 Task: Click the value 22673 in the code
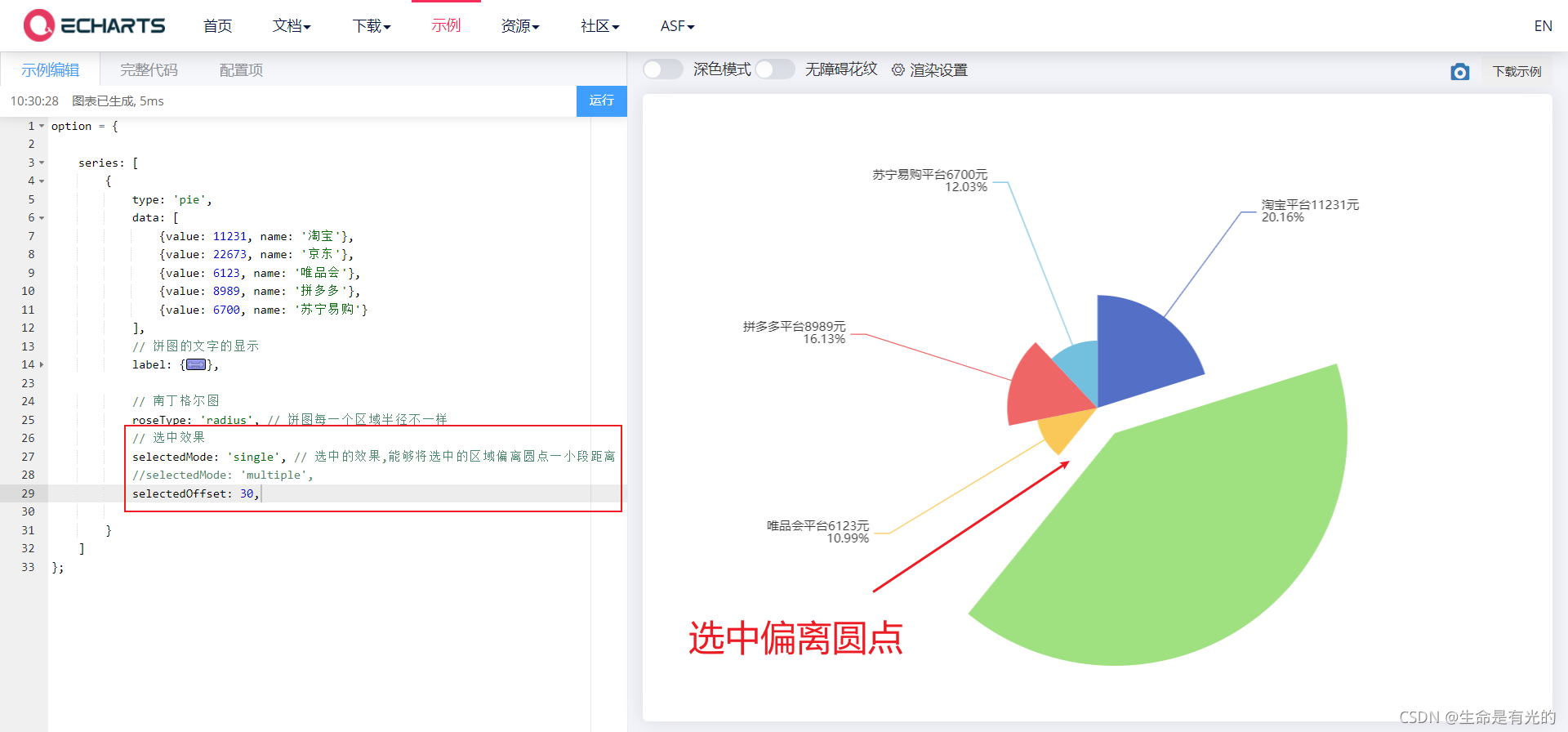click(x=229, y=254)
